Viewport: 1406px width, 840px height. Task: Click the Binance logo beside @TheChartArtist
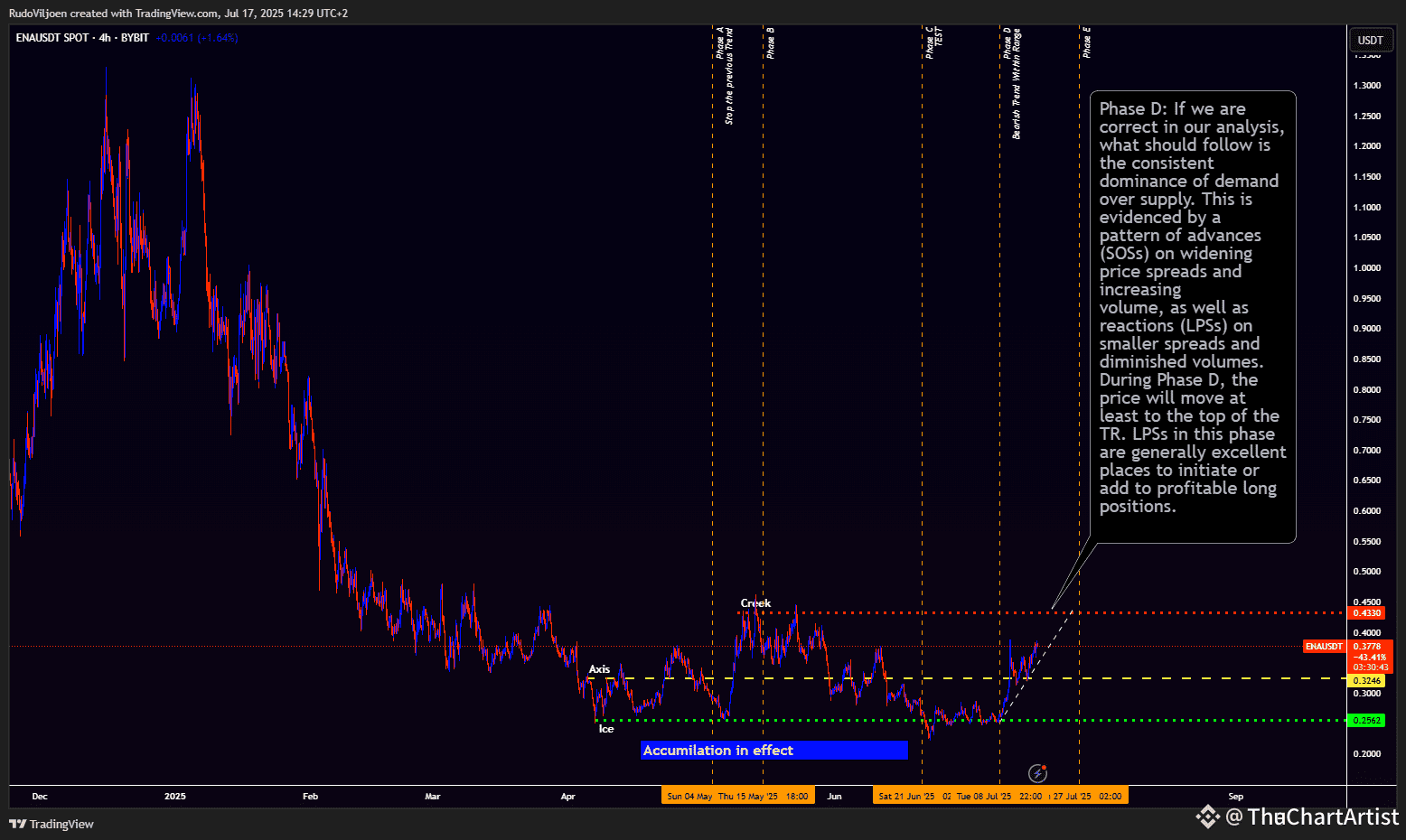1208,817
